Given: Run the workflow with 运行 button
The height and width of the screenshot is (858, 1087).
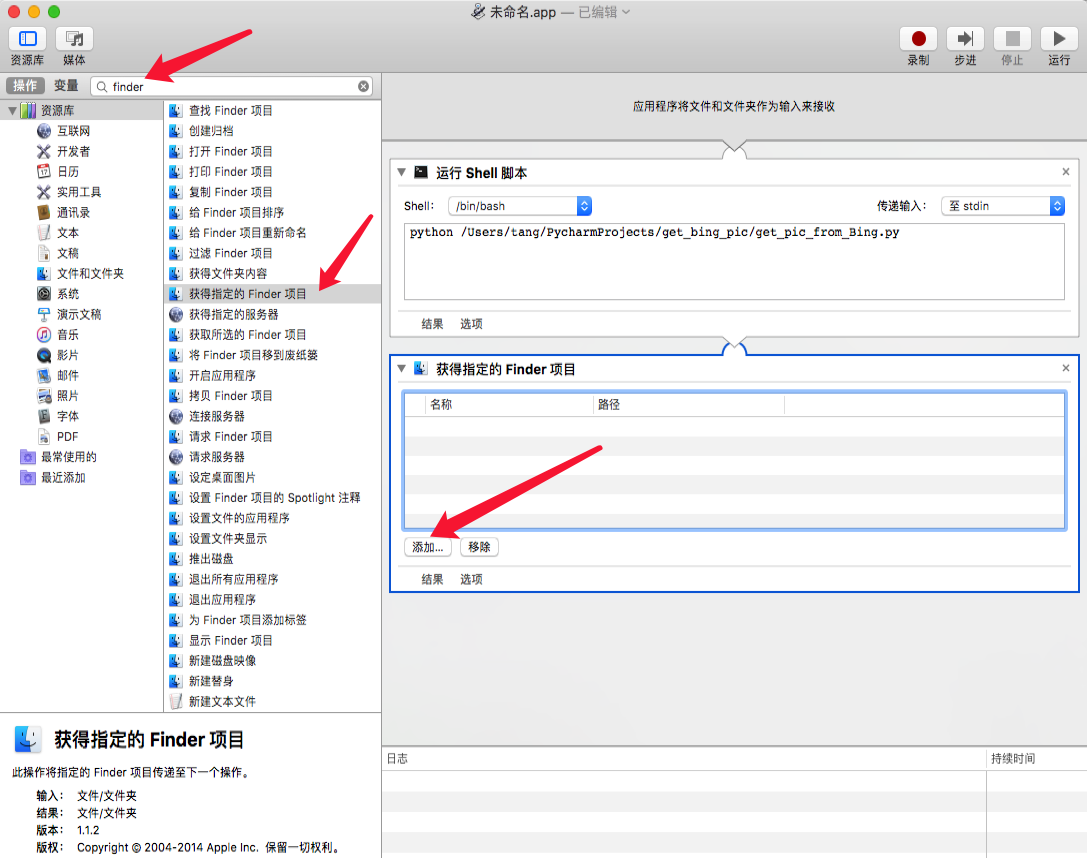Looking at the screenshot, I should coord(1059,39).
